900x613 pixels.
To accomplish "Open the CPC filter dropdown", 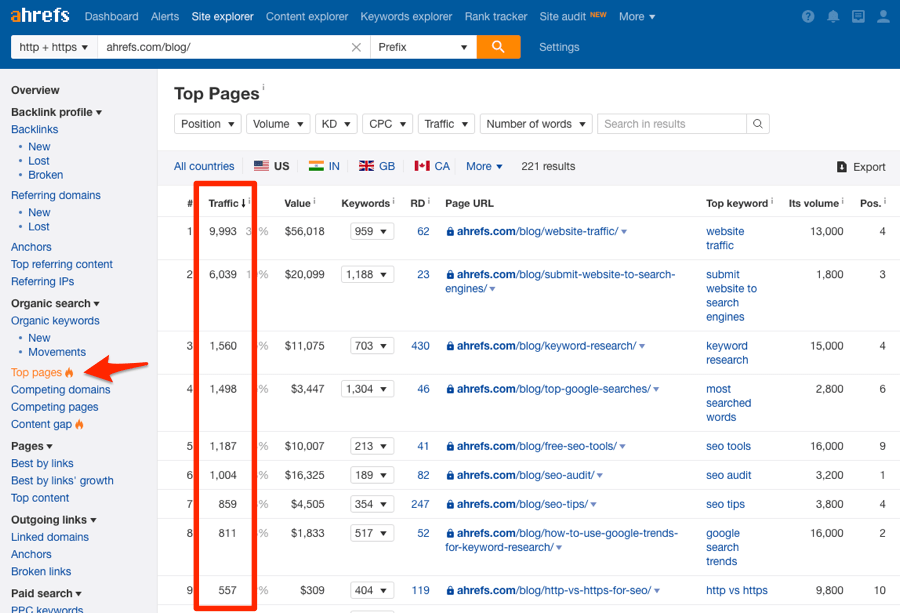I will tap(387, 124).
